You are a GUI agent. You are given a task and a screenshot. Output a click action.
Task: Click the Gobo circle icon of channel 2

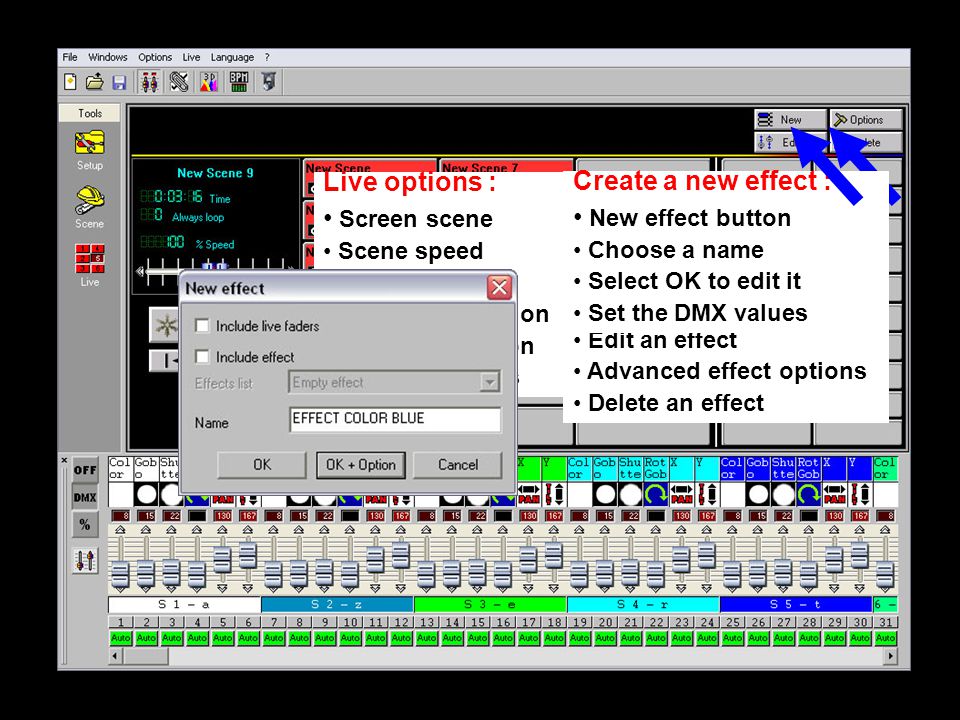pos(146,494)
